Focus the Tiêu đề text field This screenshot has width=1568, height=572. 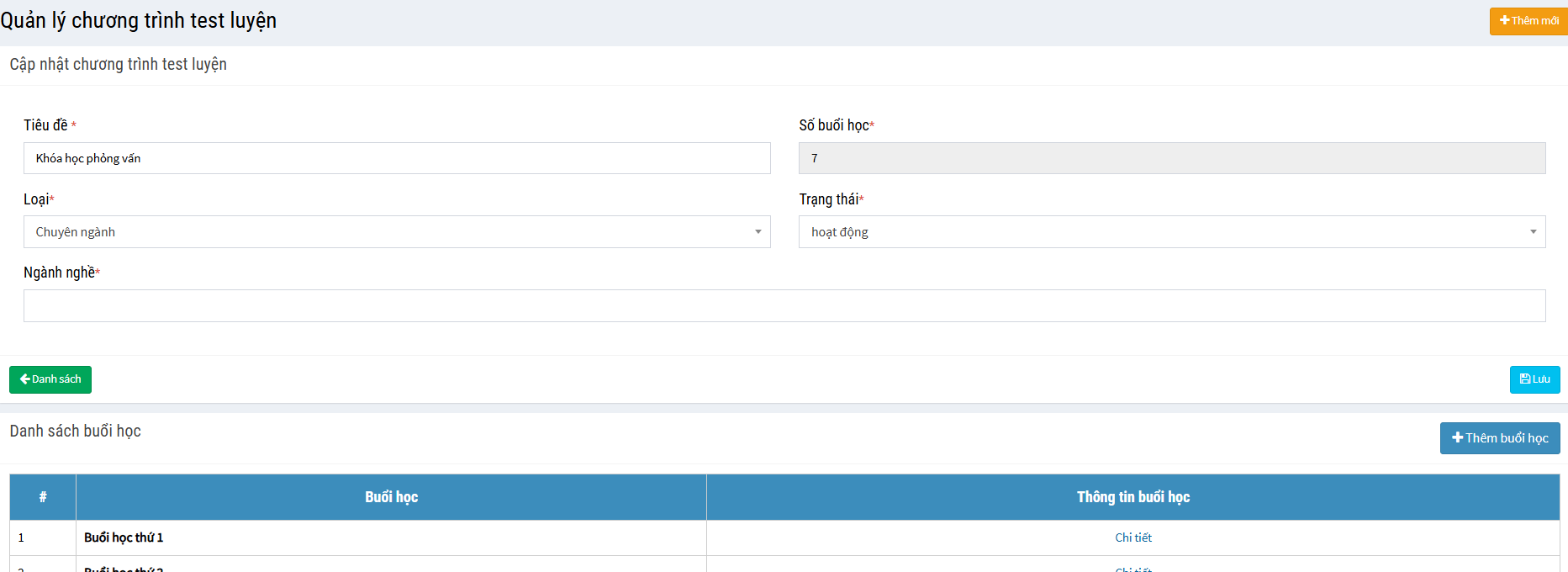[397, 158]
